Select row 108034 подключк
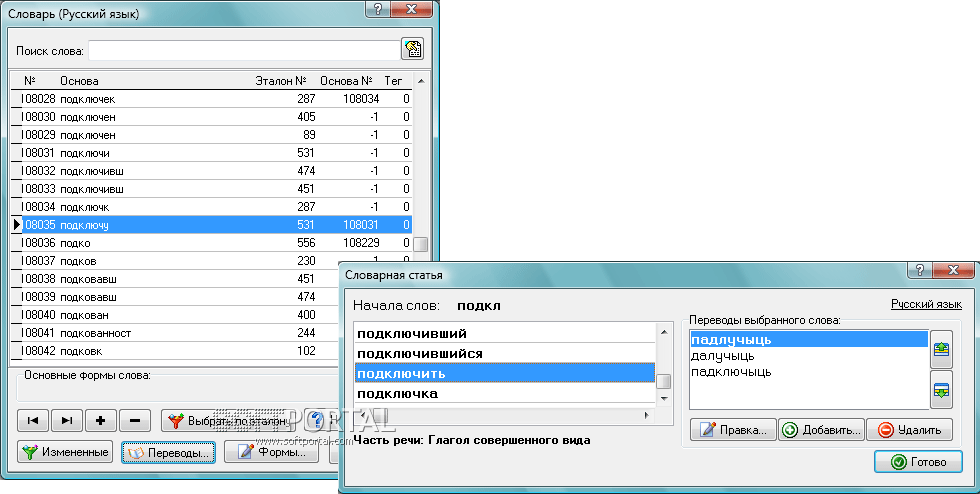The height and width of the screenshot is (494, 980). pyautogui.click(x=211, y=206)
